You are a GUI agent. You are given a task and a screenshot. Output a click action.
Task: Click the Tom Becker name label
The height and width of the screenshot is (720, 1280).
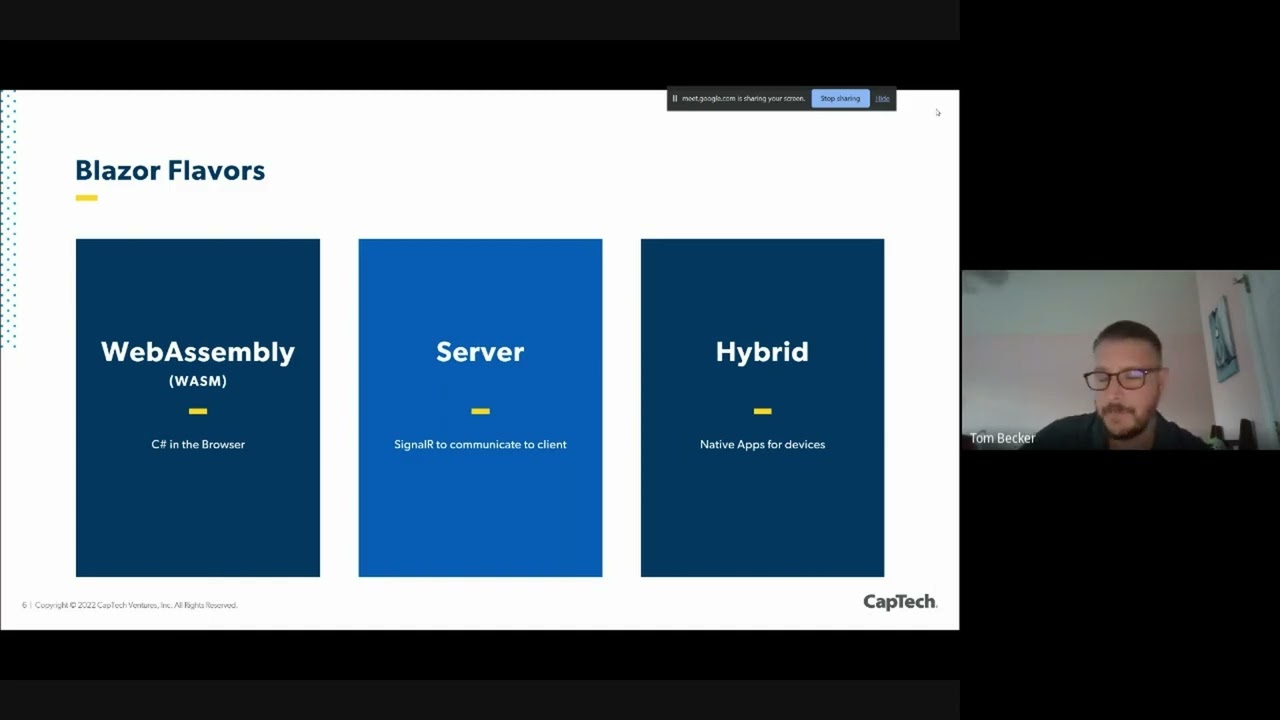point(1002,438)
